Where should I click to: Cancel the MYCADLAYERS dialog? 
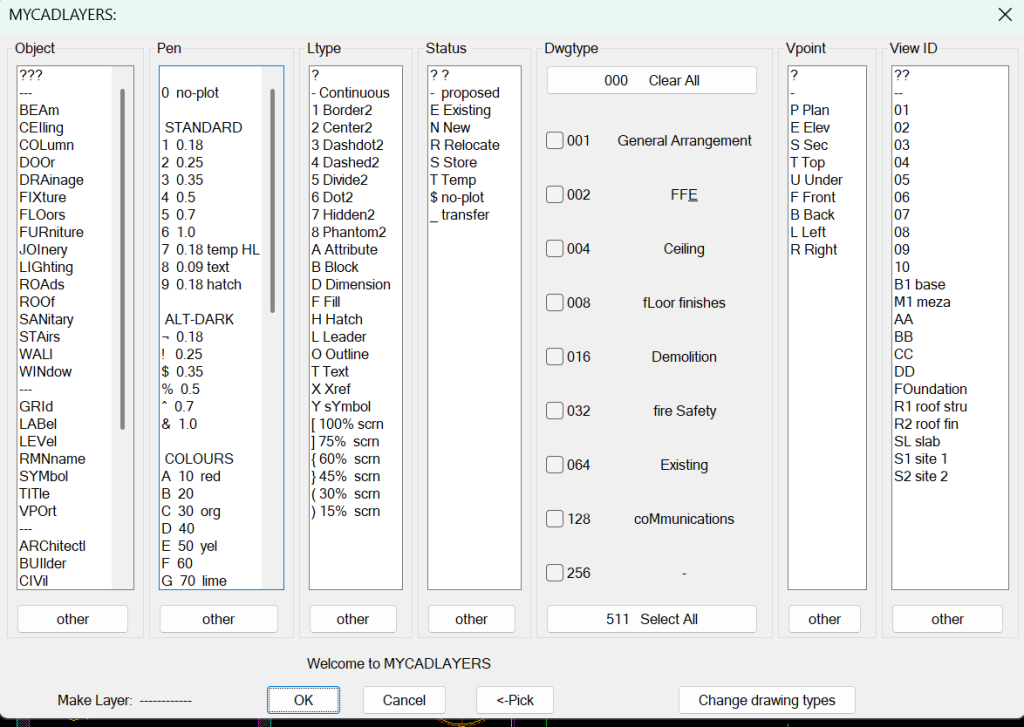[404, 700]
